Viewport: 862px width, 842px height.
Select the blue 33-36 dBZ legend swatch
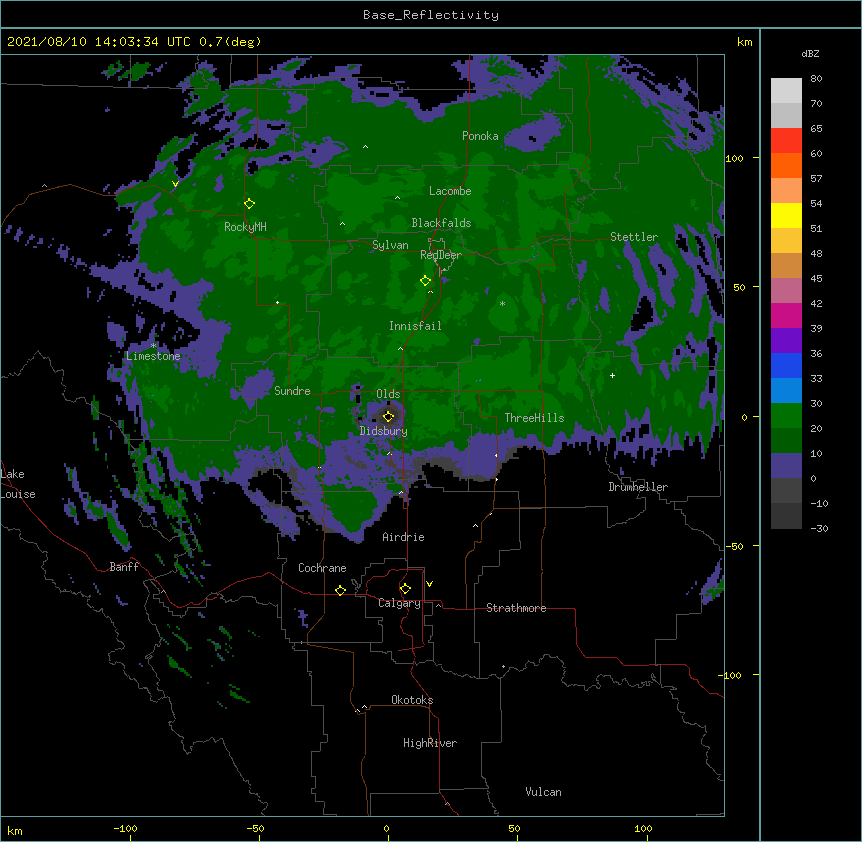point(786,365)
